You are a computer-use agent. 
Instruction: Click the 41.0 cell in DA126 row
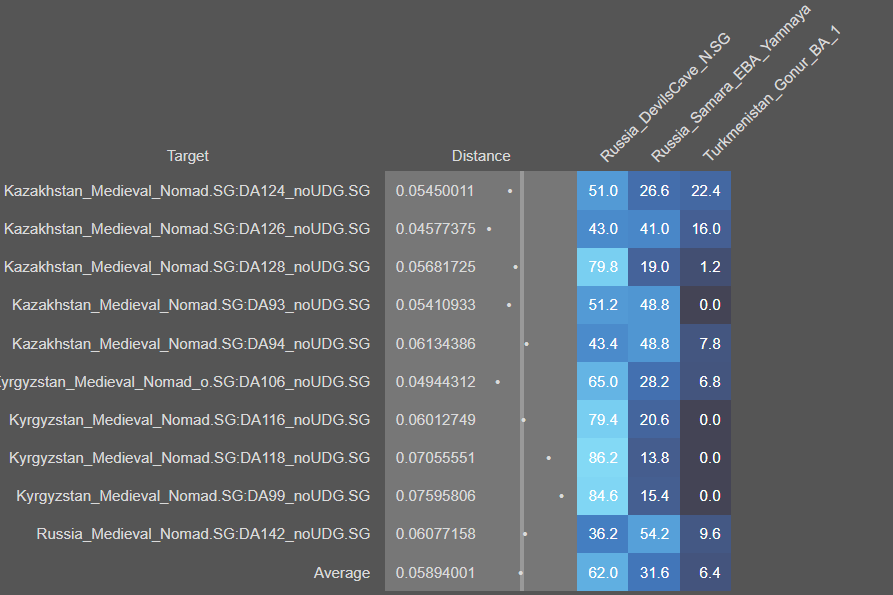654,229
